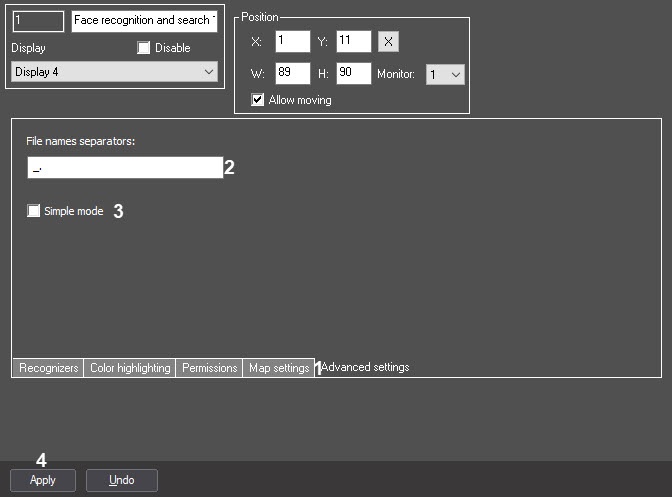Click the X reset button next to Y field
This screenshot has width=672, height=497.
click(x=390, y=42)
